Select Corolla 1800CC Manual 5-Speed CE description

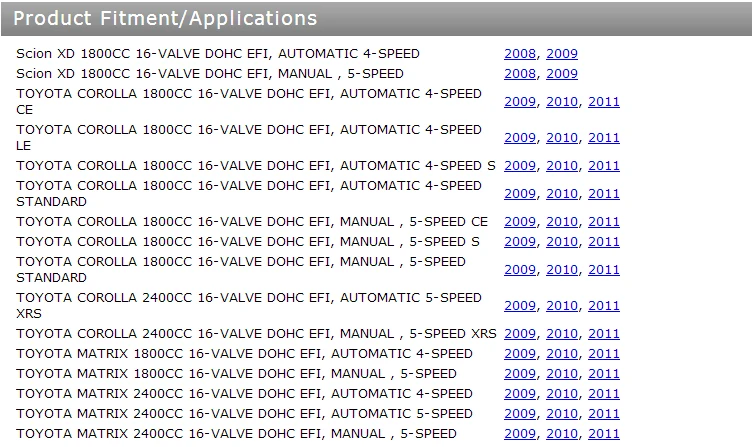pyautogui.click(x=252, y=222)
